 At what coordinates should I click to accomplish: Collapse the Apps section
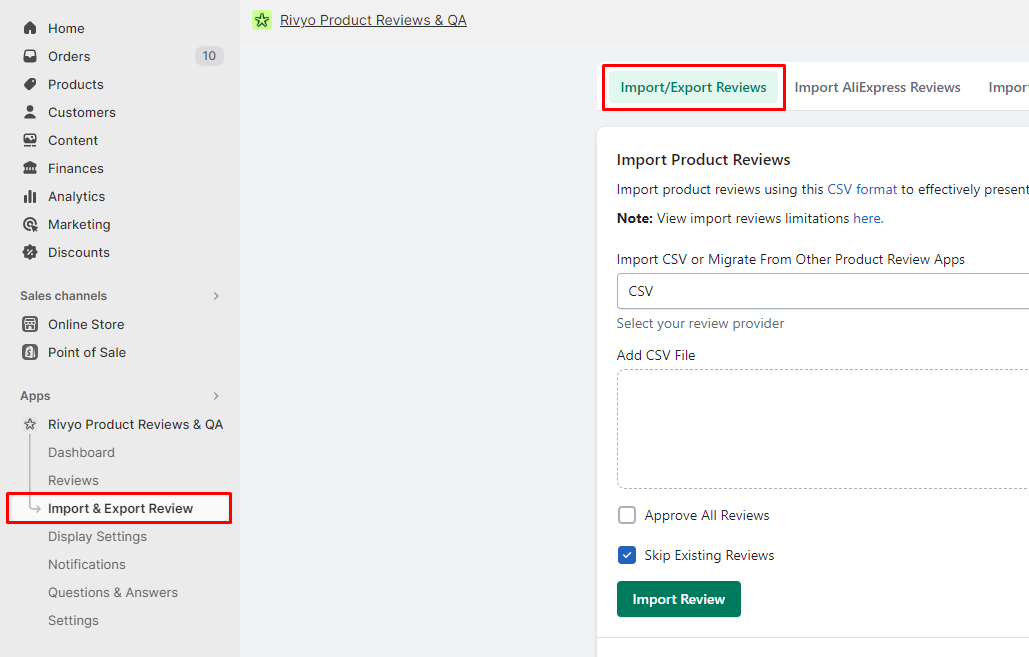[x=216, y=396]
